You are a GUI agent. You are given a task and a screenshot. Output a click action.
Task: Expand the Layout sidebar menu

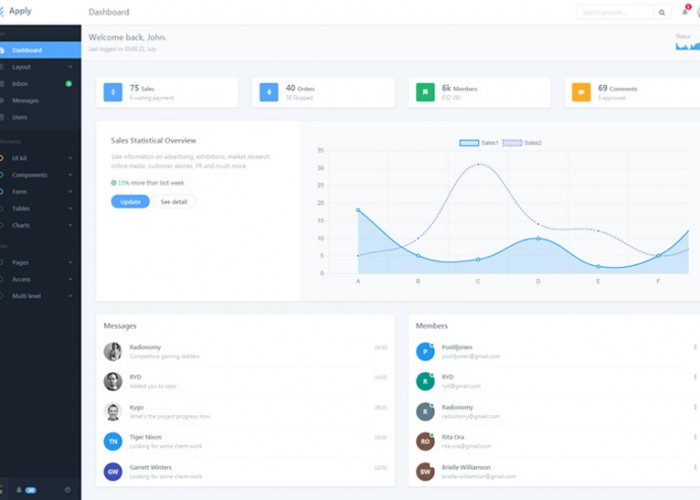tap(41, 67)
